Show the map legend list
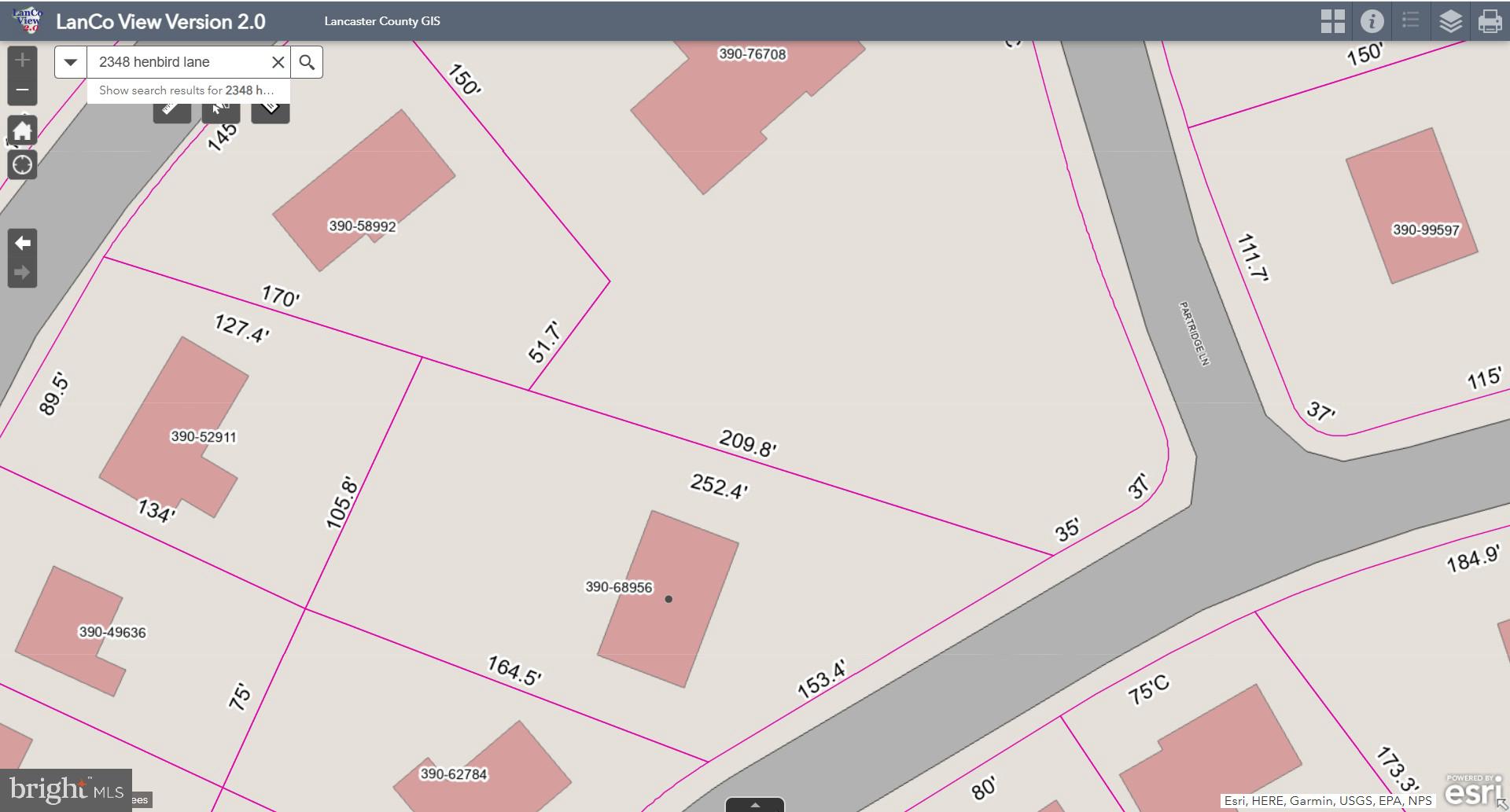The height and width of the screenshot is (812, 1510). click(1411, 21)
